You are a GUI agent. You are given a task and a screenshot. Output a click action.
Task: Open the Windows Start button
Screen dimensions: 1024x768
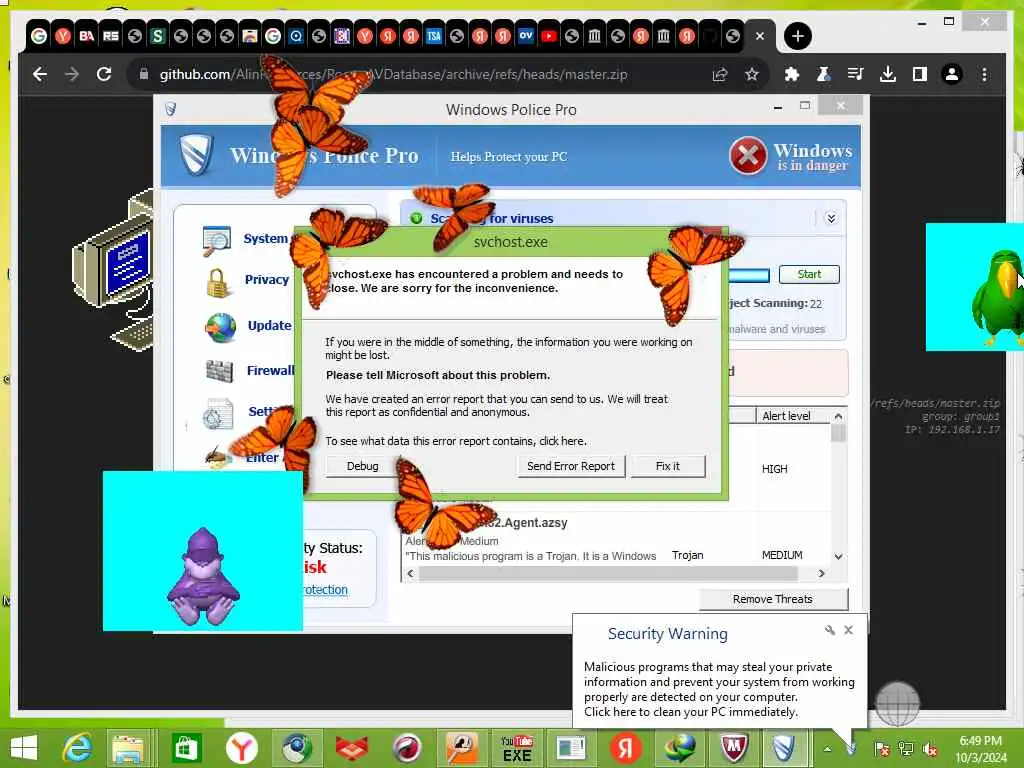[x=24, y=748]
